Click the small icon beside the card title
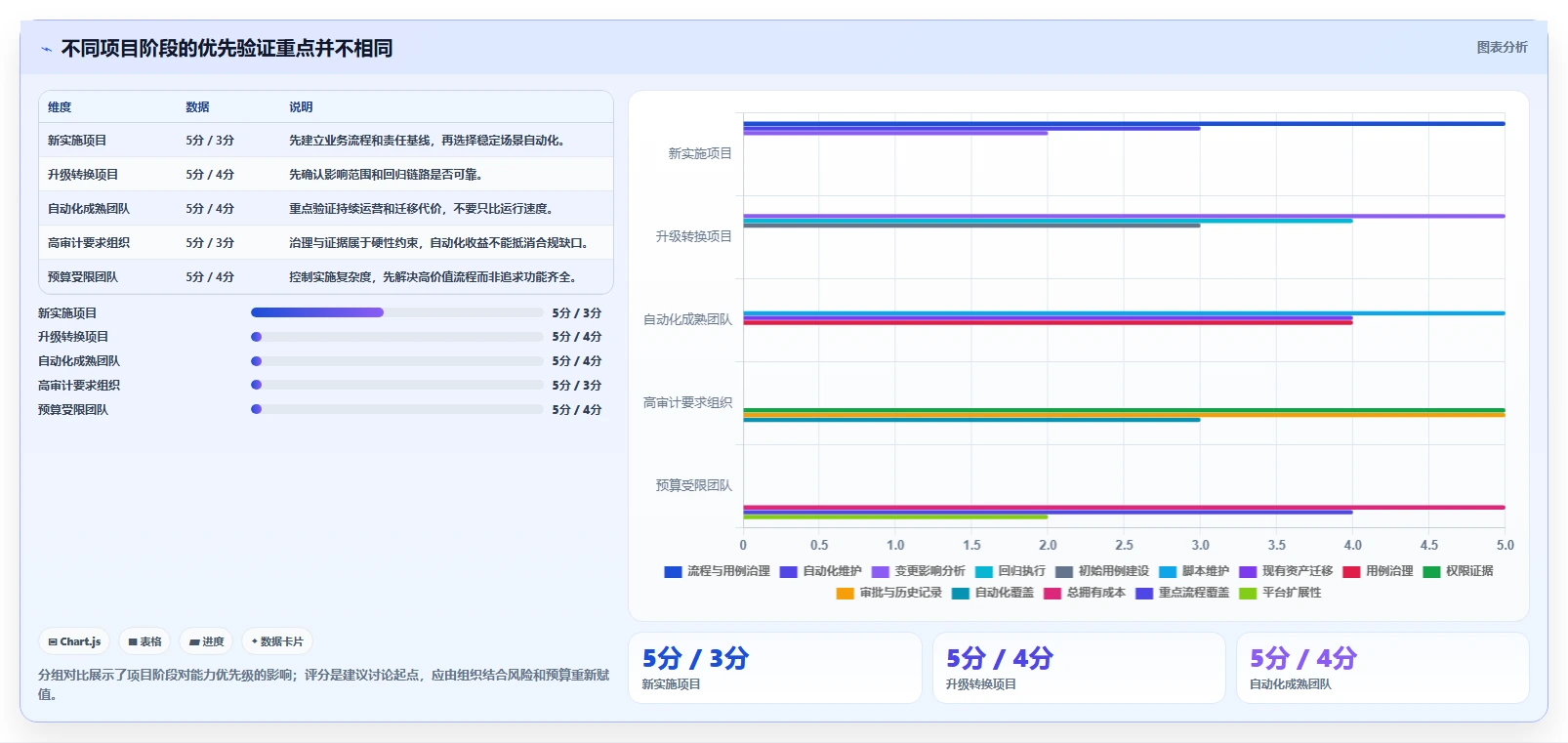The image size is (1568, 743). 46,49
